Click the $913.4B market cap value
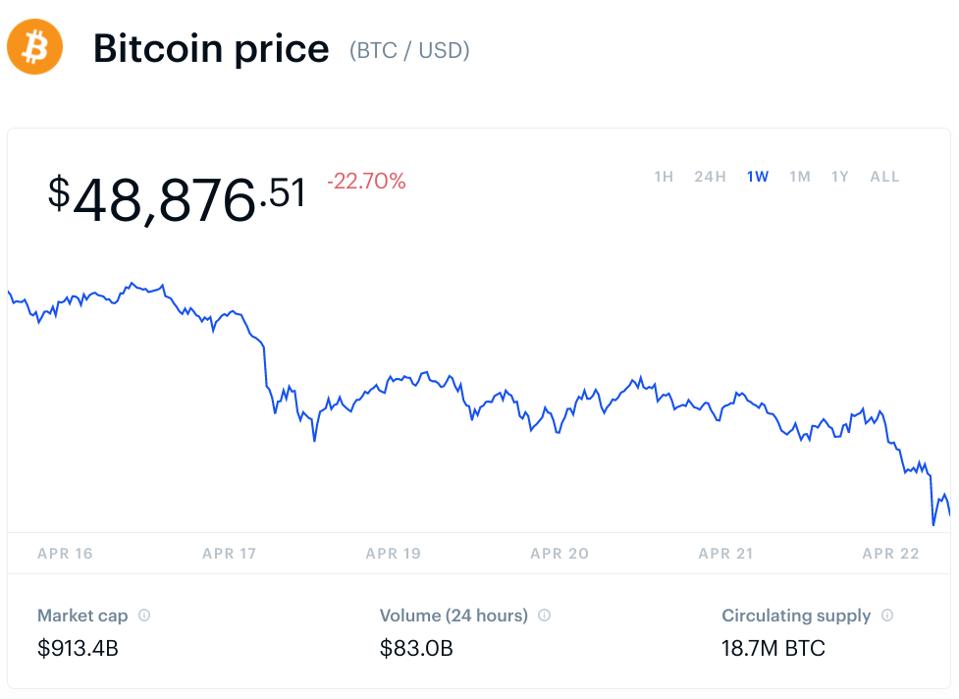This screenshot has width=959, height=699. click(x=78, y=648)
